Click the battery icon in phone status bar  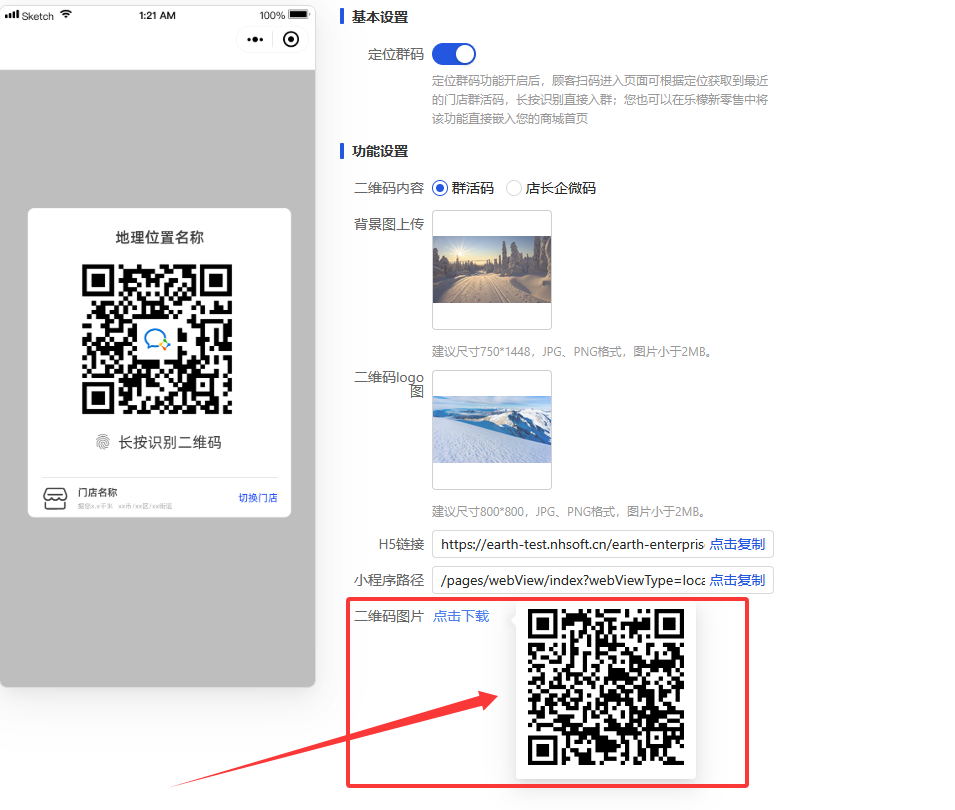(299, 15)
